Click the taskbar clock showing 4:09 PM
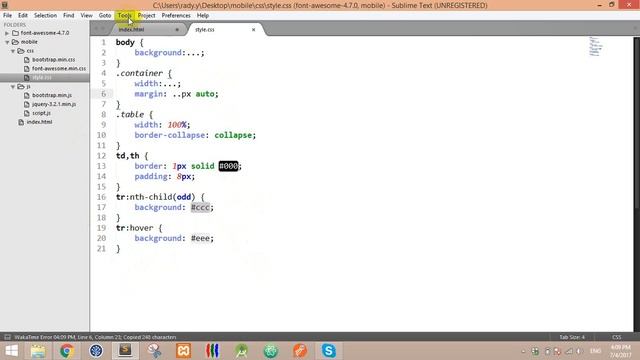The height and width of the screenshot is (360, 640). click(x=621, y=351)
